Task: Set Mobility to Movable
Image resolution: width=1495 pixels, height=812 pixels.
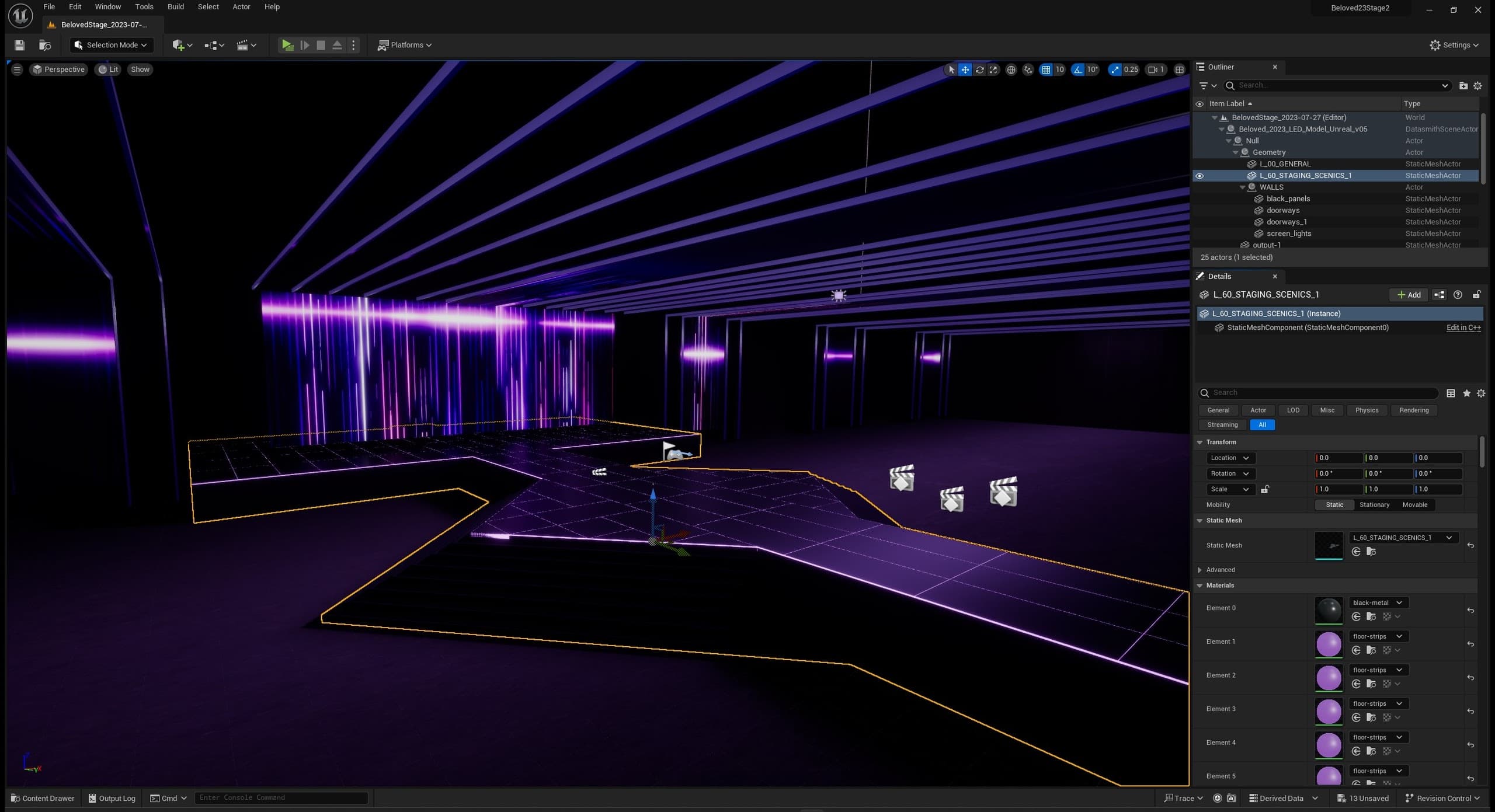Action: pos(1414,504)
